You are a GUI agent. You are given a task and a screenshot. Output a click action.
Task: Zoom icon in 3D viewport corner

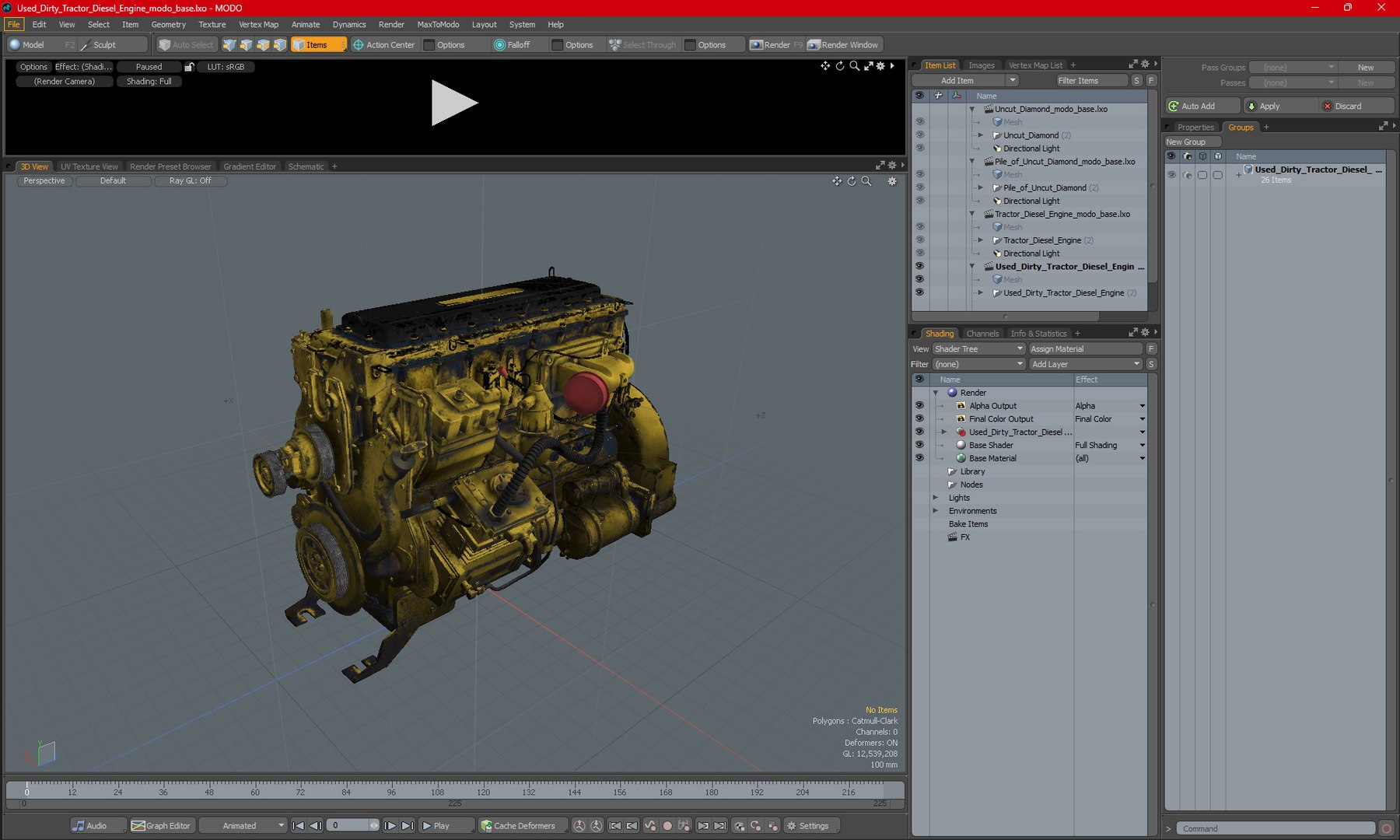866,181
